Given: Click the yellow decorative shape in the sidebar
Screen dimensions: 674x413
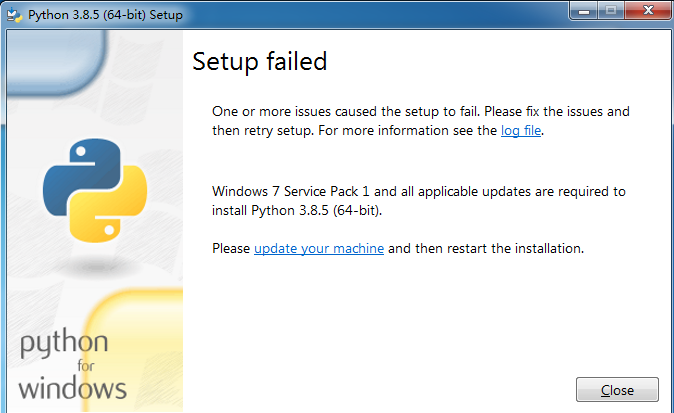Looking at the screenshot, I should coord(133,350).
